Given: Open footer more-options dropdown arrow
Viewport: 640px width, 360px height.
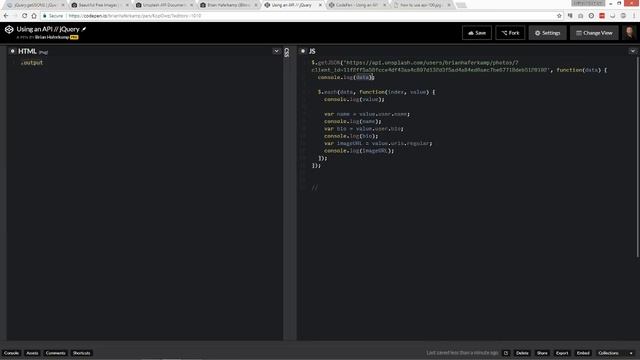Looking at the screenshot, I should pos(631,353).
